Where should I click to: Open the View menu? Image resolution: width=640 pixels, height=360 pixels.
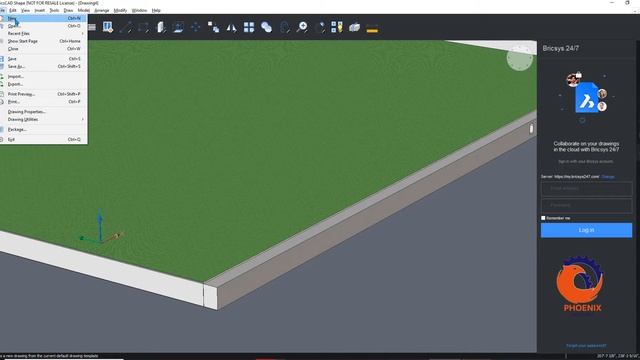pos(25,10)
